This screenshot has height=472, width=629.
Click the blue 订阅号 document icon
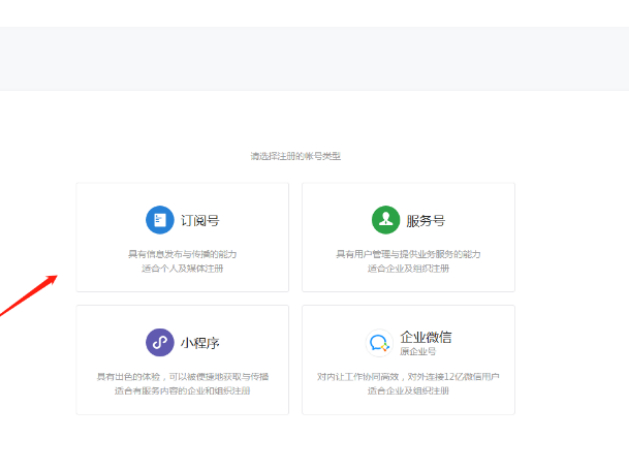pos(160,220)
